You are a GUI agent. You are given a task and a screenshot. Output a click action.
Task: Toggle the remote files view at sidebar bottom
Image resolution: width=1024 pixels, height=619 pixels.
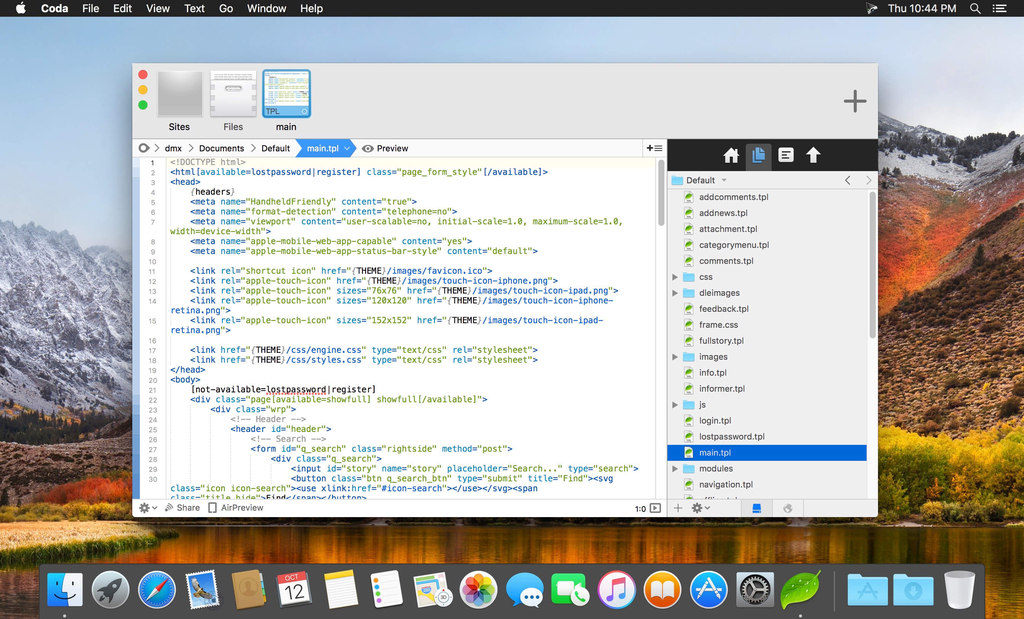787,508
